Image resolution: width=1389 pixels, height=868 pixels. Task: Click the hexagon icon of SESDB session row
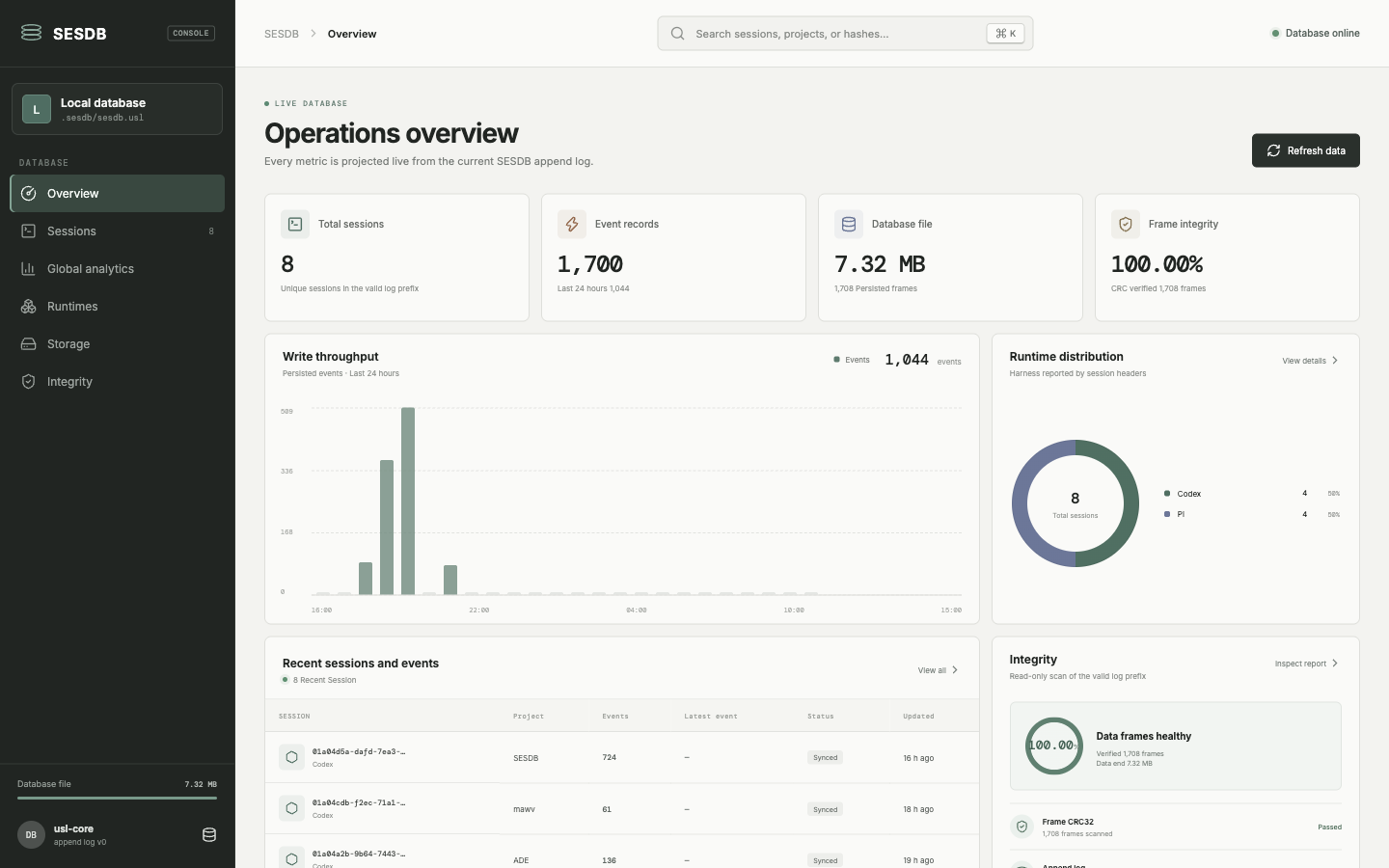[291, 757]
